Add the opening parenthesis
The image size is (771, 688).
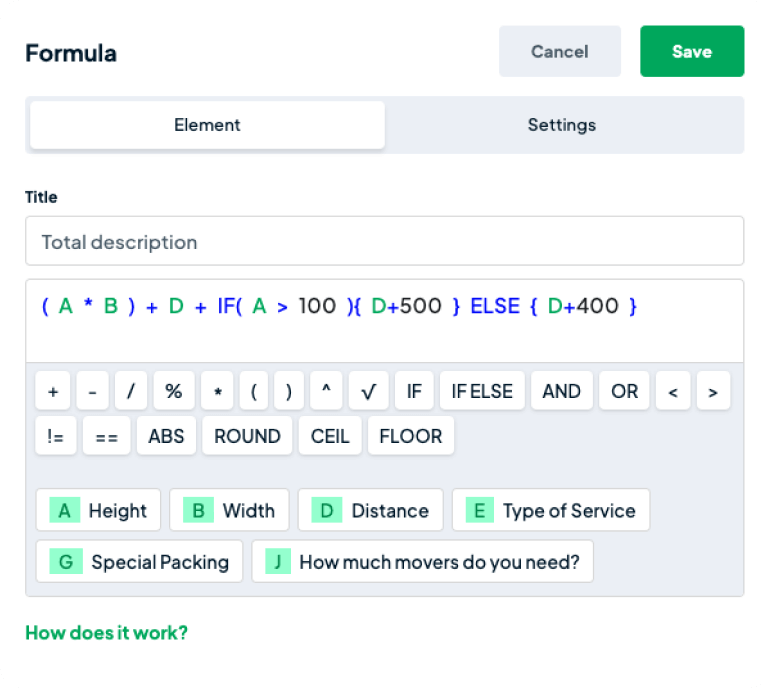(254, 391)
